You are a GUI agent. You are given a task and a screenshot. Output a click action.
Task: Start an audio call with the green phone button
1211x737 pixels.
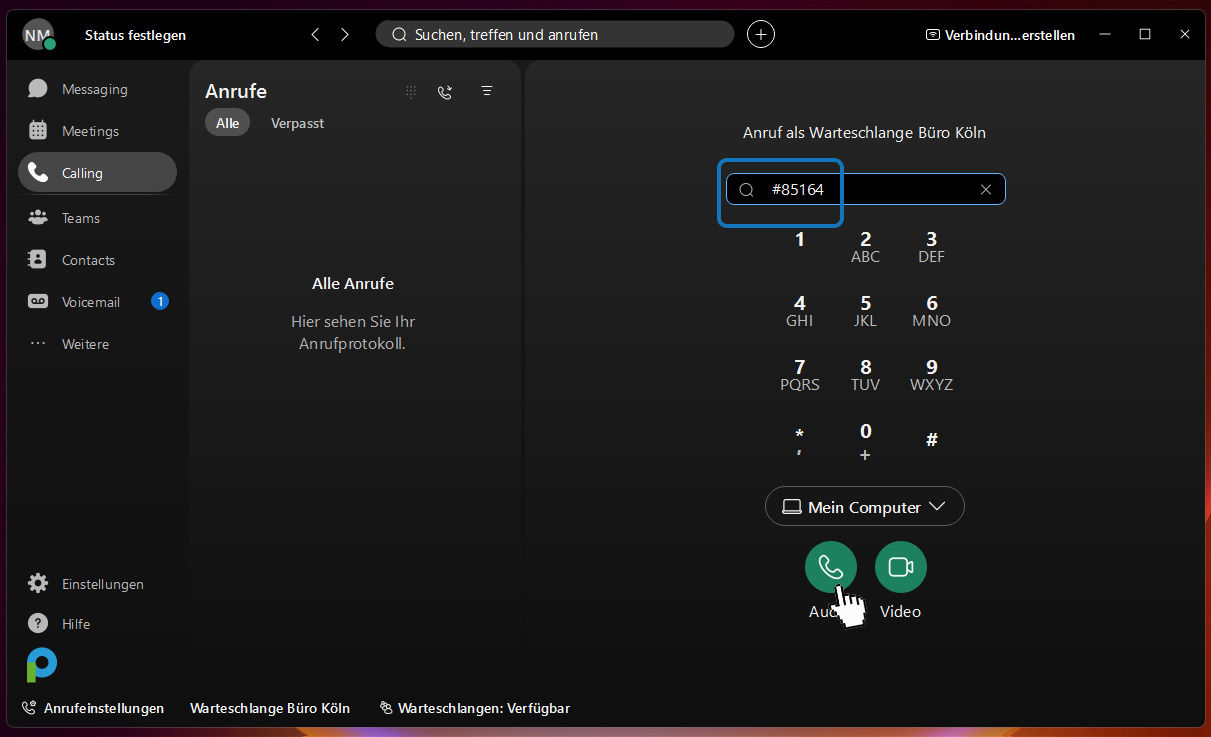[830, 567]
